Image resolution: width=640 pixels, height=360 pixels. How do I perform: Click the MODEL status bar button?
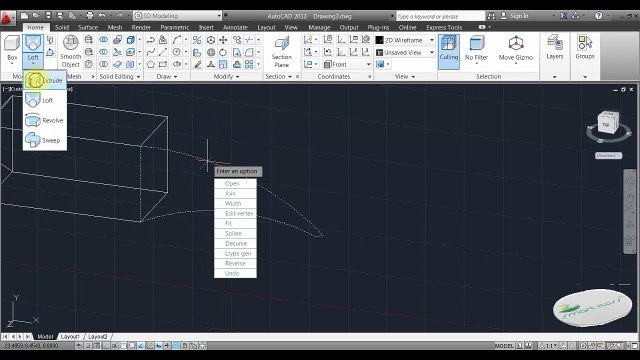point(504,346)
